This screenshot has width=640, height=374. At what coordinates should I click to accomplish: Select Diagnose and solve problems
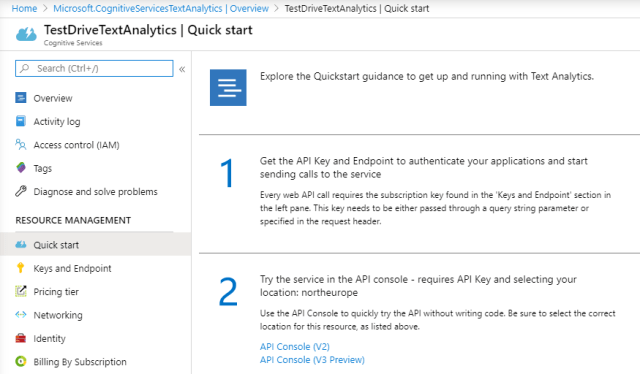pyautogui.click(x=96, y=191)
